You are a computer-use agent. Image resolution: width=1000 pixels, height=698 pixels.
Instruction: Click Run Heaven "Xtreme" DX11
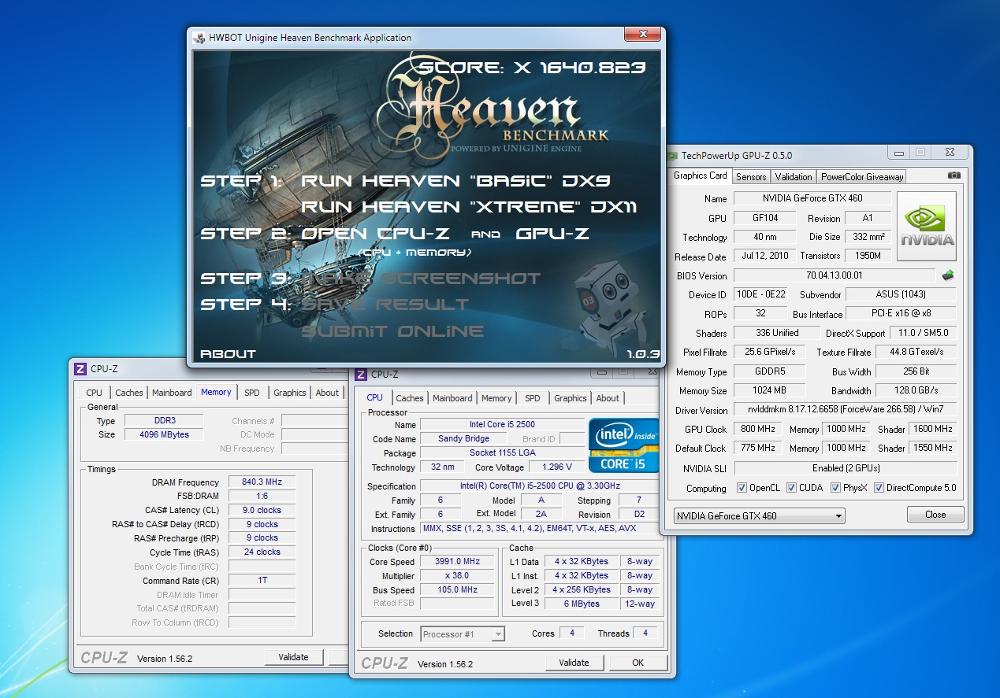coord(469,207)
